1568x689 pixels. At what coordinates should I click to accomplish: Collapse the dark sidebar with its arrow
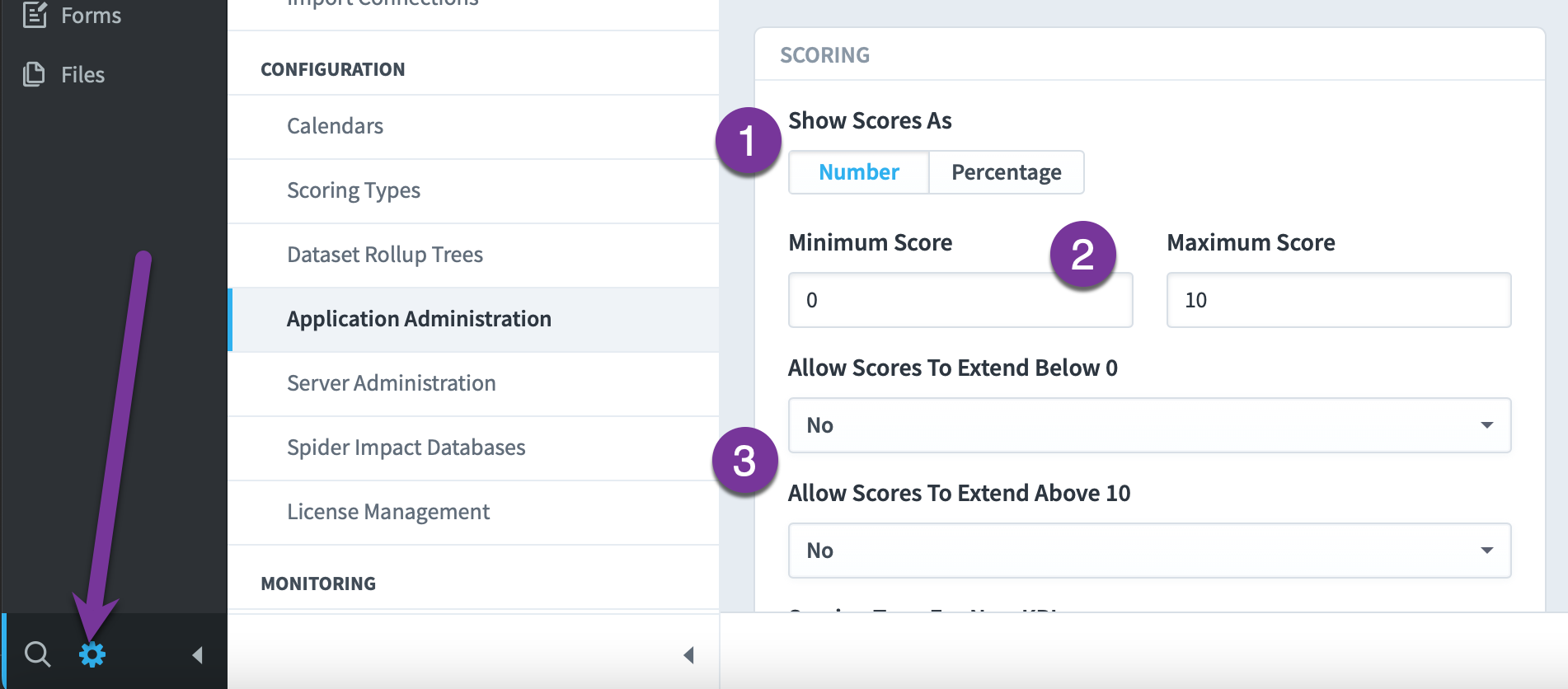pos(197,655)
